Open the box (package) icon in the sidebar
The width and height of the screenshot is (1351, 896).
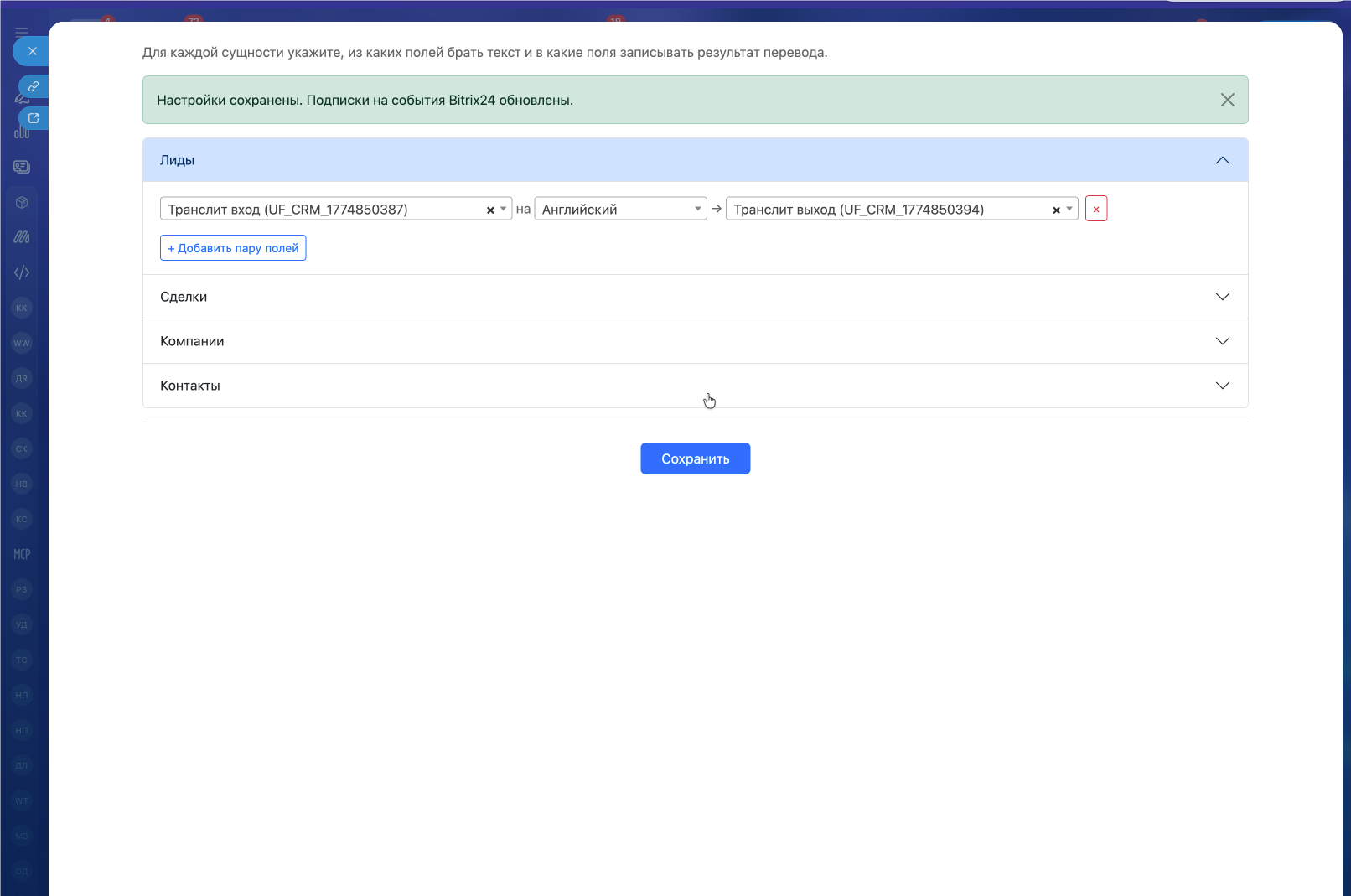22,202
